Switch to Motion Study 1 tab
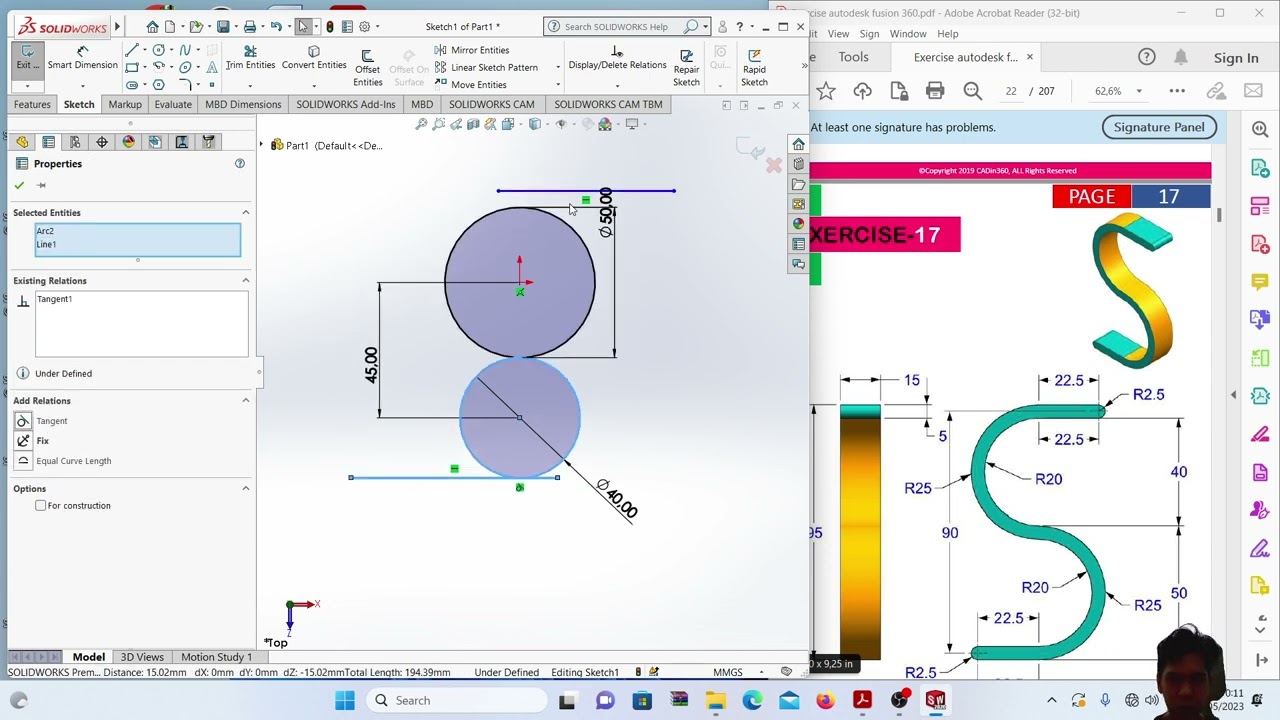 (x=216, y=657)
